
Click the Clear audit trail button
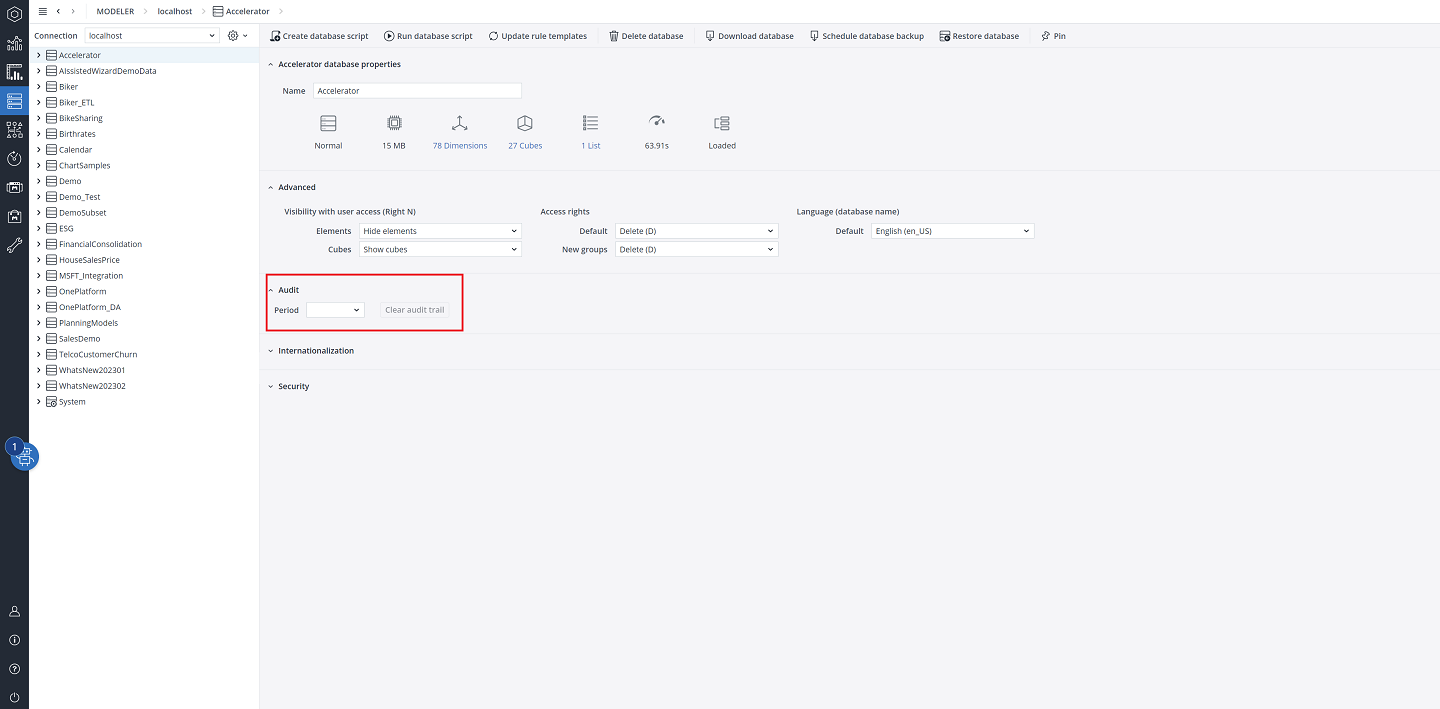pos(415,310)
